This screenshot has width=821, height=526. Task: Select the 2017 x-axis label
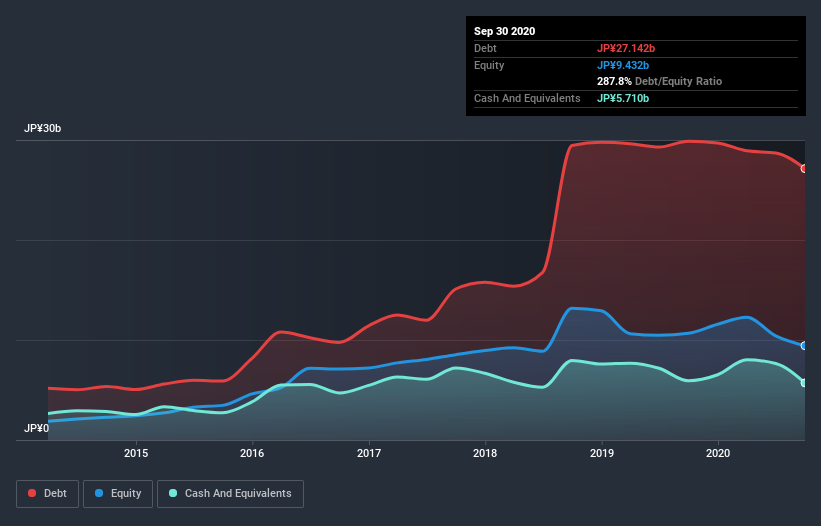click(369, 453)
